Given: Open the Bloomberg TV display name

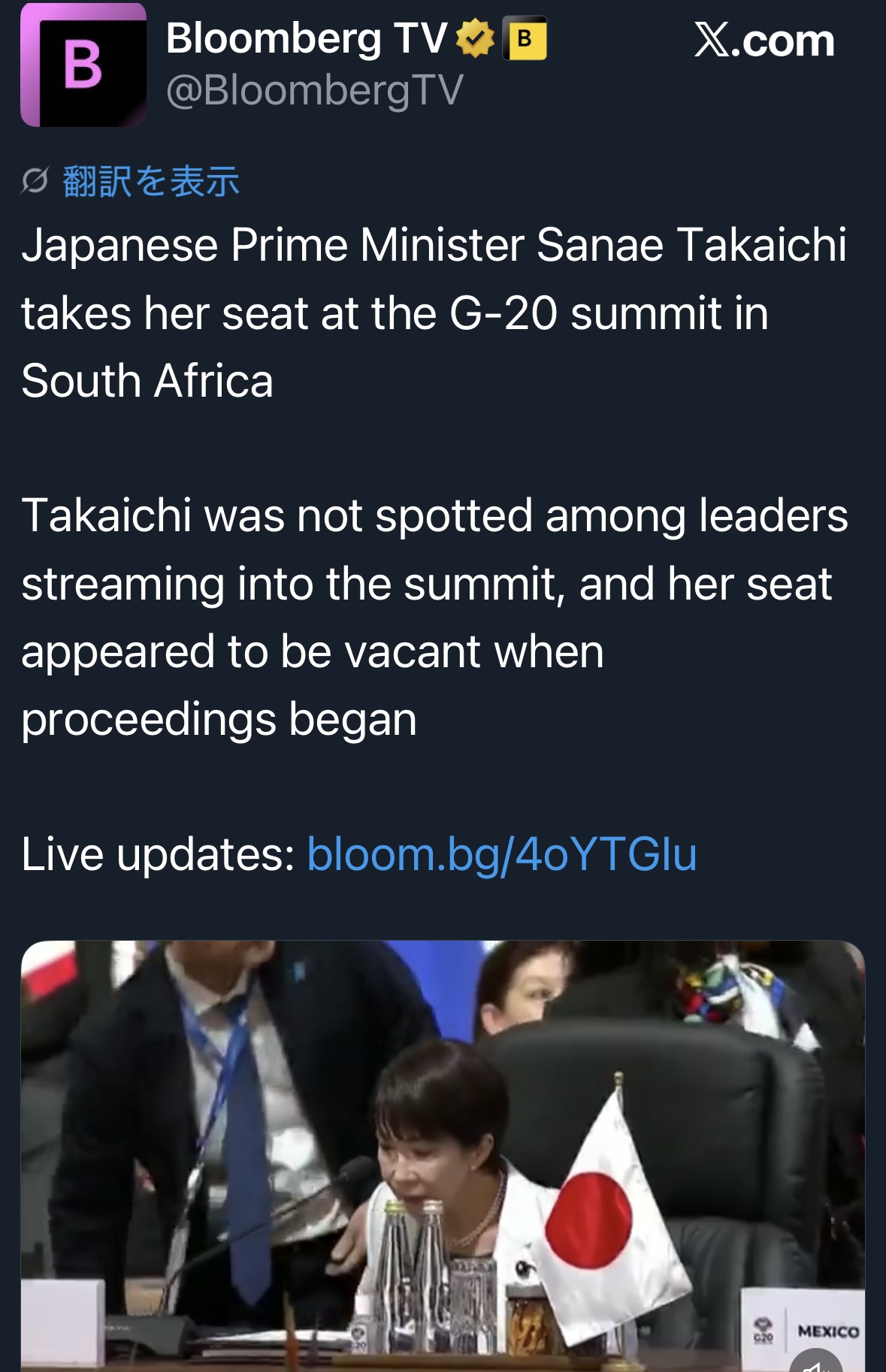Looking at the screenshot, I should coord(306,38).
